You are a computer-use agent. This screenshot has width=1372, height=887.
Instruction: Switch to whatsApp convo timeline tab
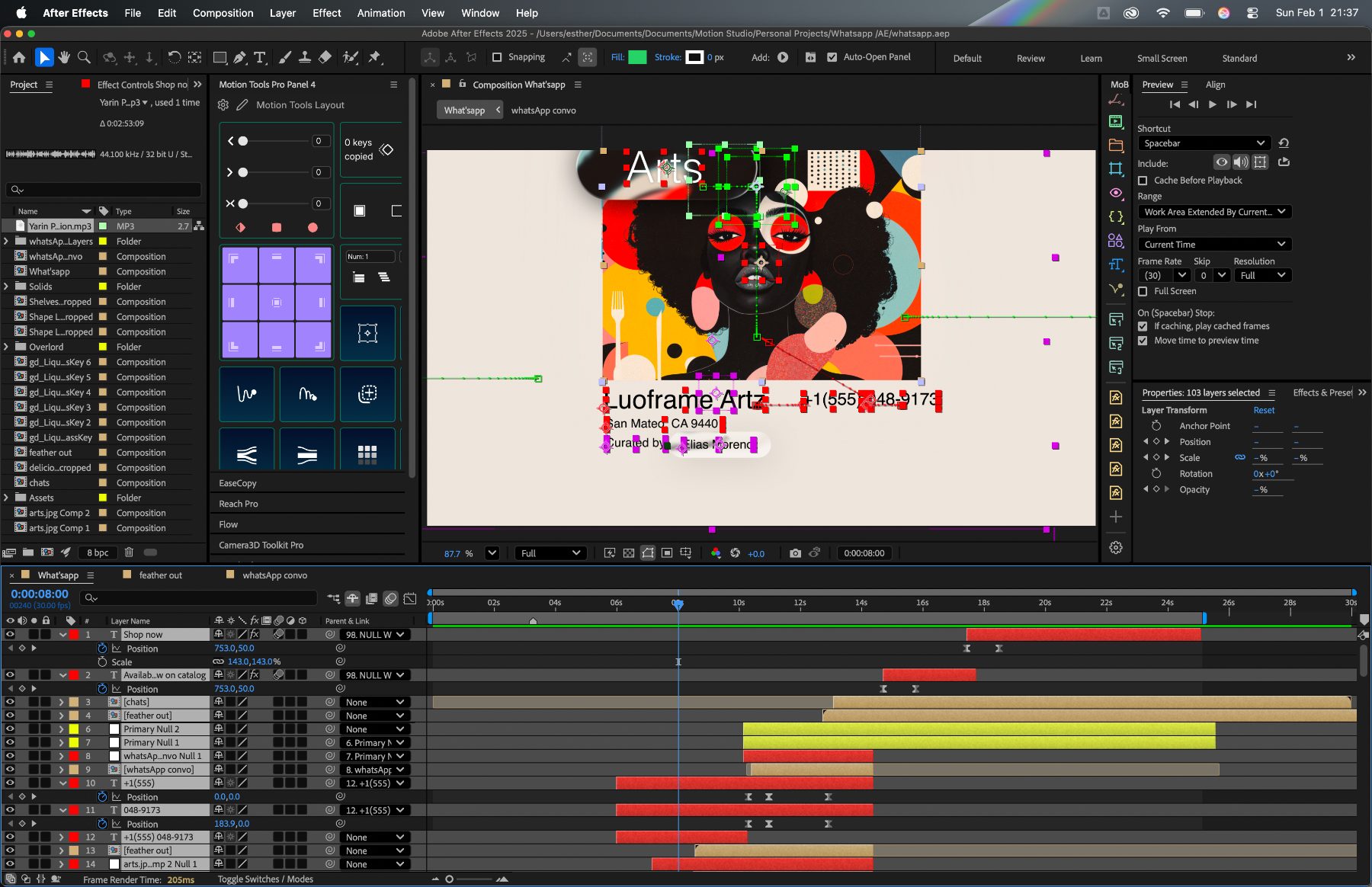[274, 575]
